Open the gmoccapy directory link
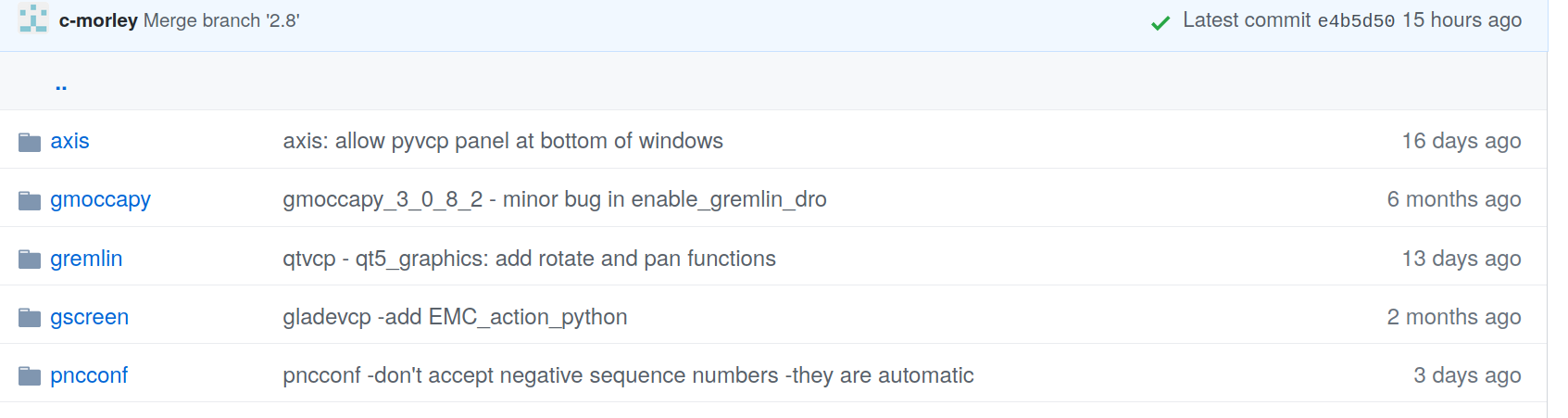Screen dimensions: 1568x418 pyautogui.click(x=100, y=199)
